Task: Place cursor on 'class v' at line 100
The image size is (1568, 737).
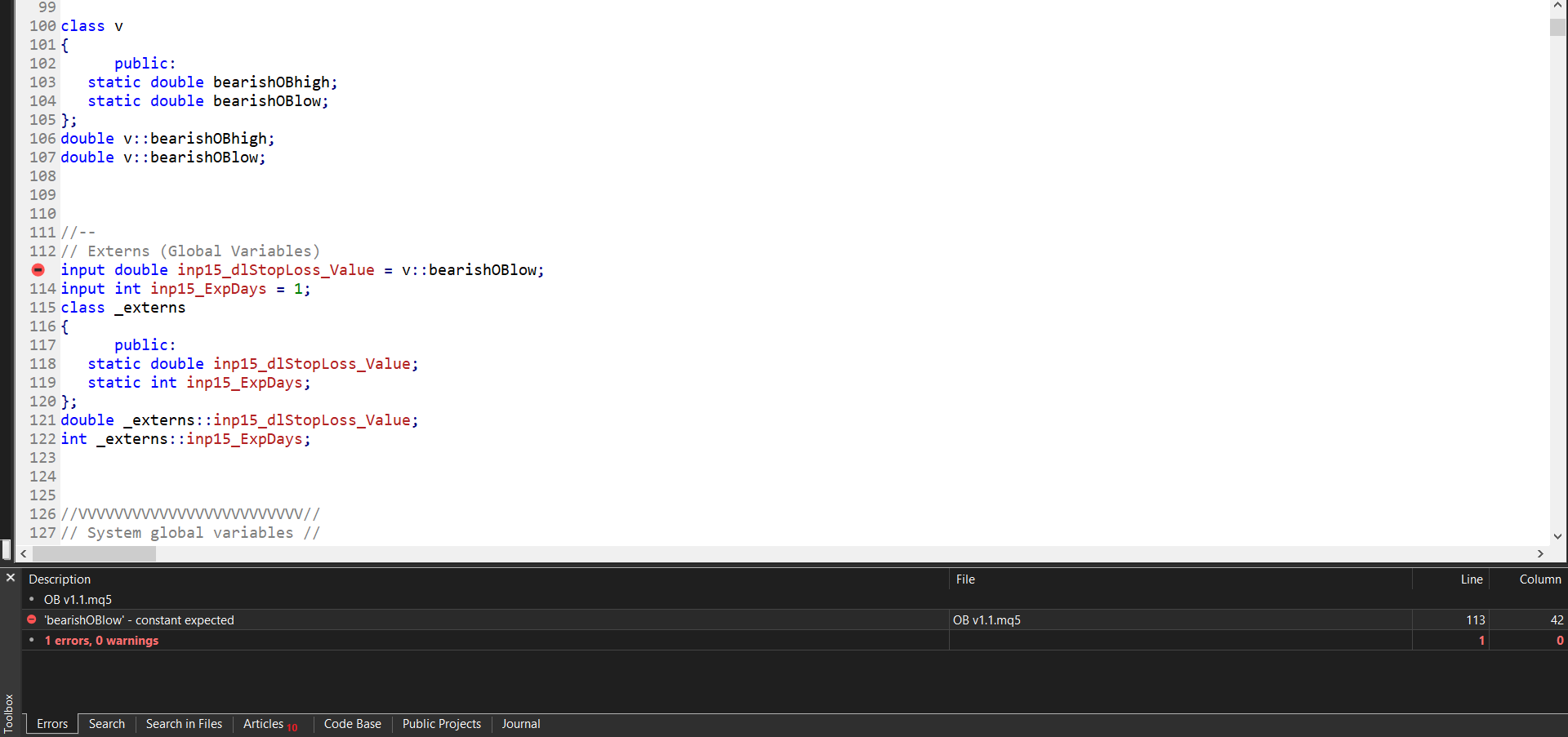Action: [91, 26]
